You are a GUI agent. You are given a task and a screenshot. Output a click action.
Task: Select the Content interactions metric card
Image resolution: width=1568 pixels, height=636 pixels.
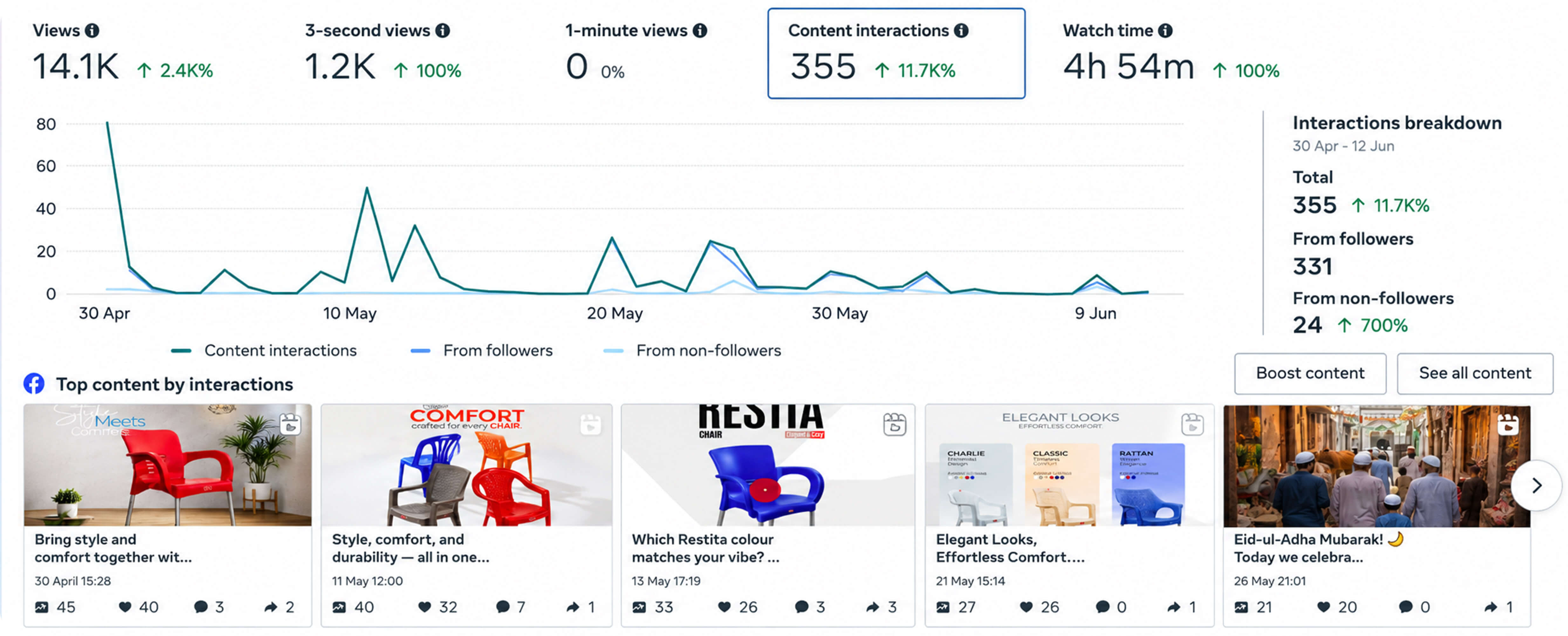(x=896, y=54)
